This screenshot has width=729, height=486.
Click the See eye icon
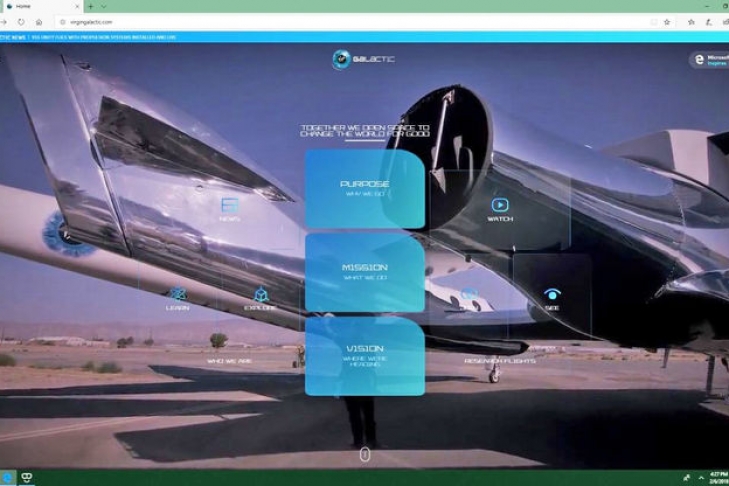(x=552, y=297)
